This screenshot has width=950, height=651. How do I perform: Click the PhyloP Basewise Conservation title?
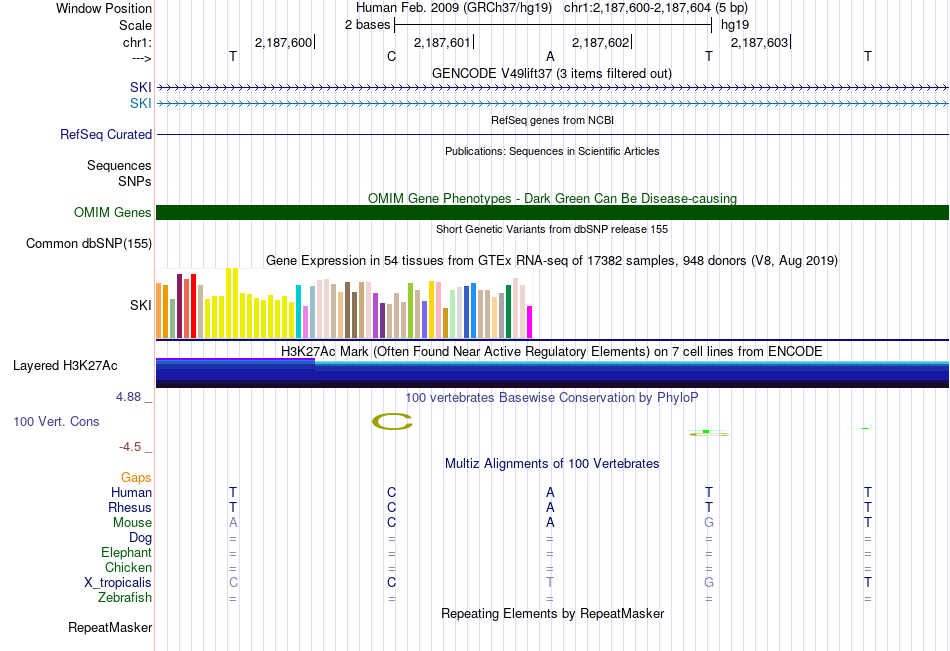click(x=551, y=398)
